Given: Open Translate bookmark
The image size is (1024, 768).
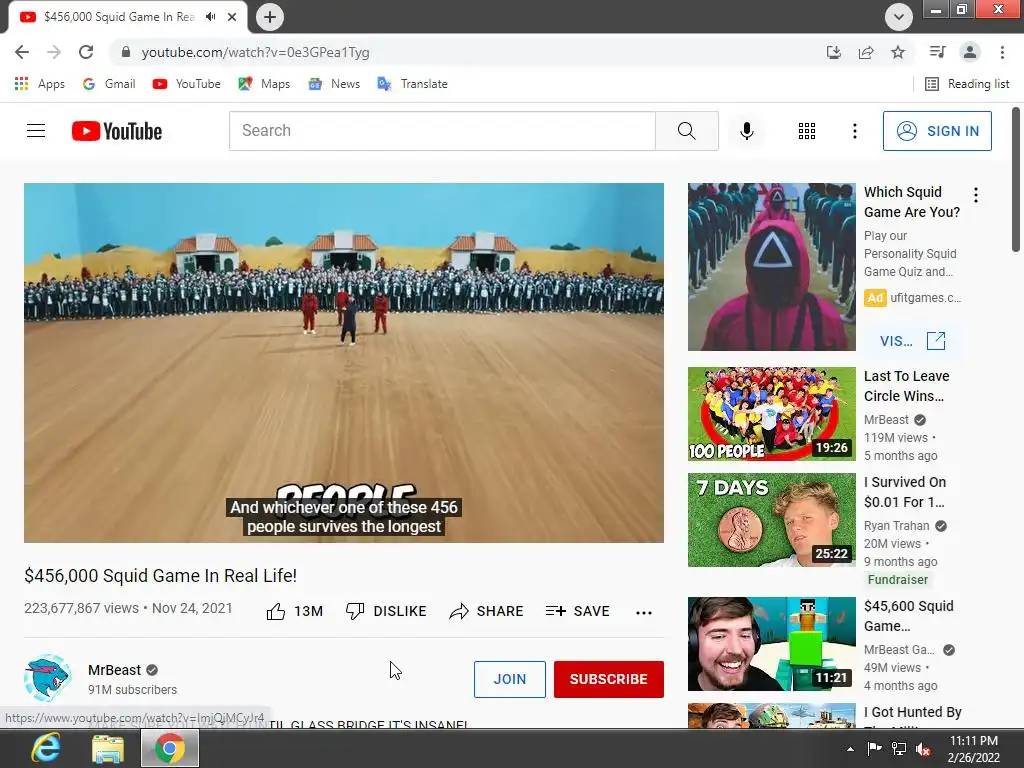Looking at the screenshot, I should tap(413, 84).
